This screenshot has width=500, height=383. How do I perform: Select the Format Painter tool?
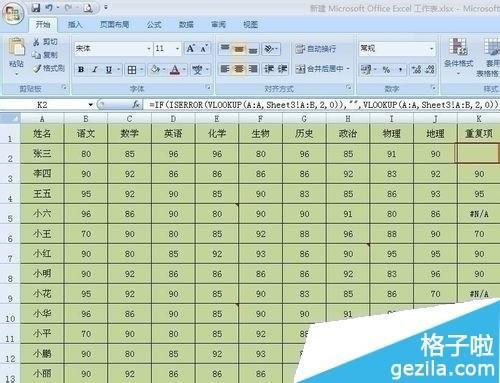[x=49, y=68]
